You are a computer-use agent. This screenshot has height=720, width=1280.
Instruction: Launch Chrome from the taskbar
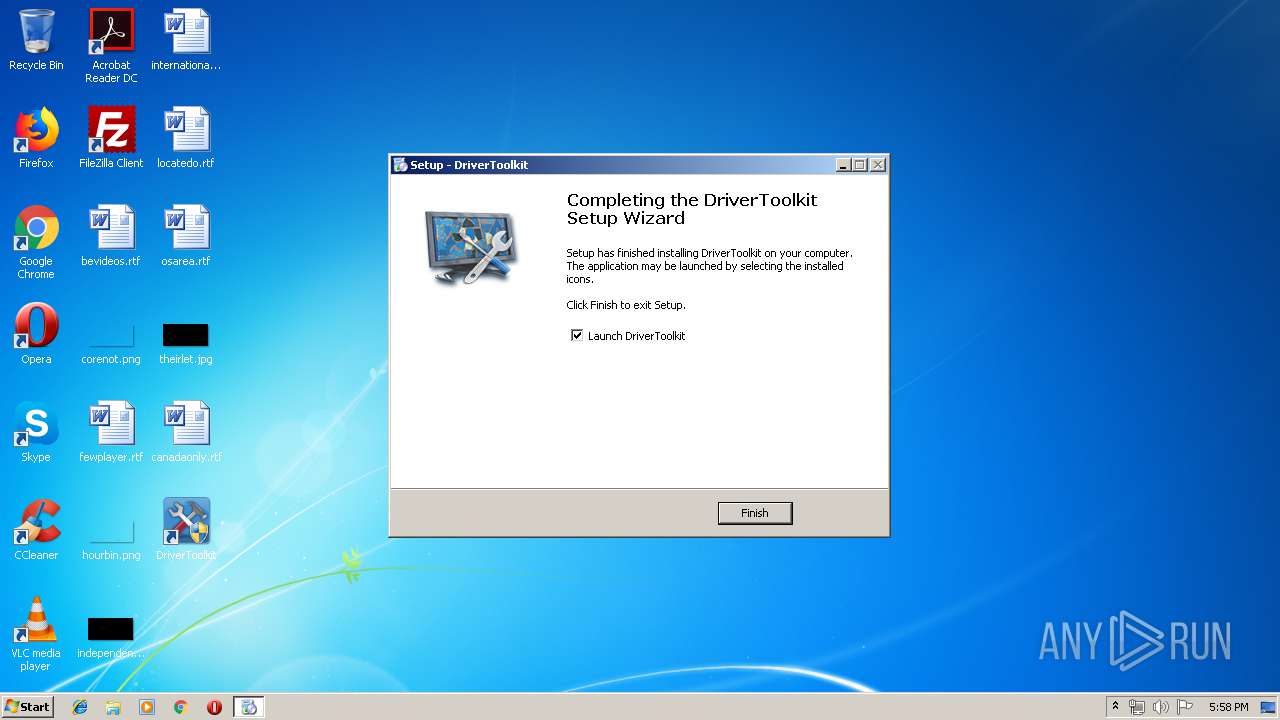pos(181,707)
